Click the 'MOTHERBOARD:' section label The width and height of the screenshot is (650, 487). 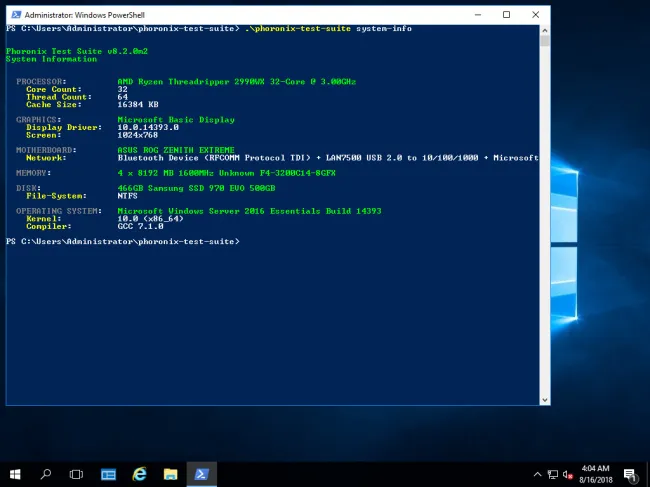(46, 150)
